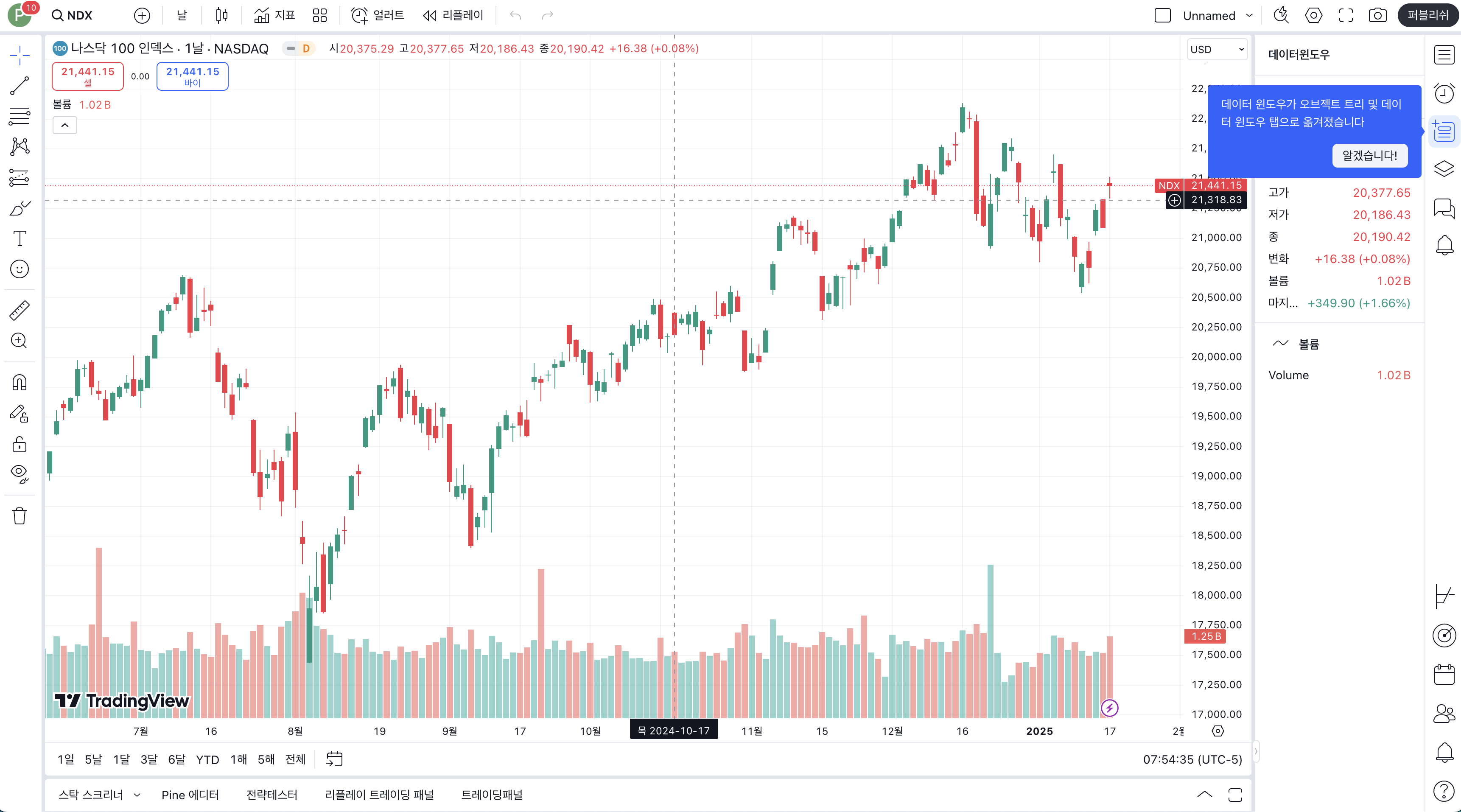Open the USD currency dropdown

1217,49
